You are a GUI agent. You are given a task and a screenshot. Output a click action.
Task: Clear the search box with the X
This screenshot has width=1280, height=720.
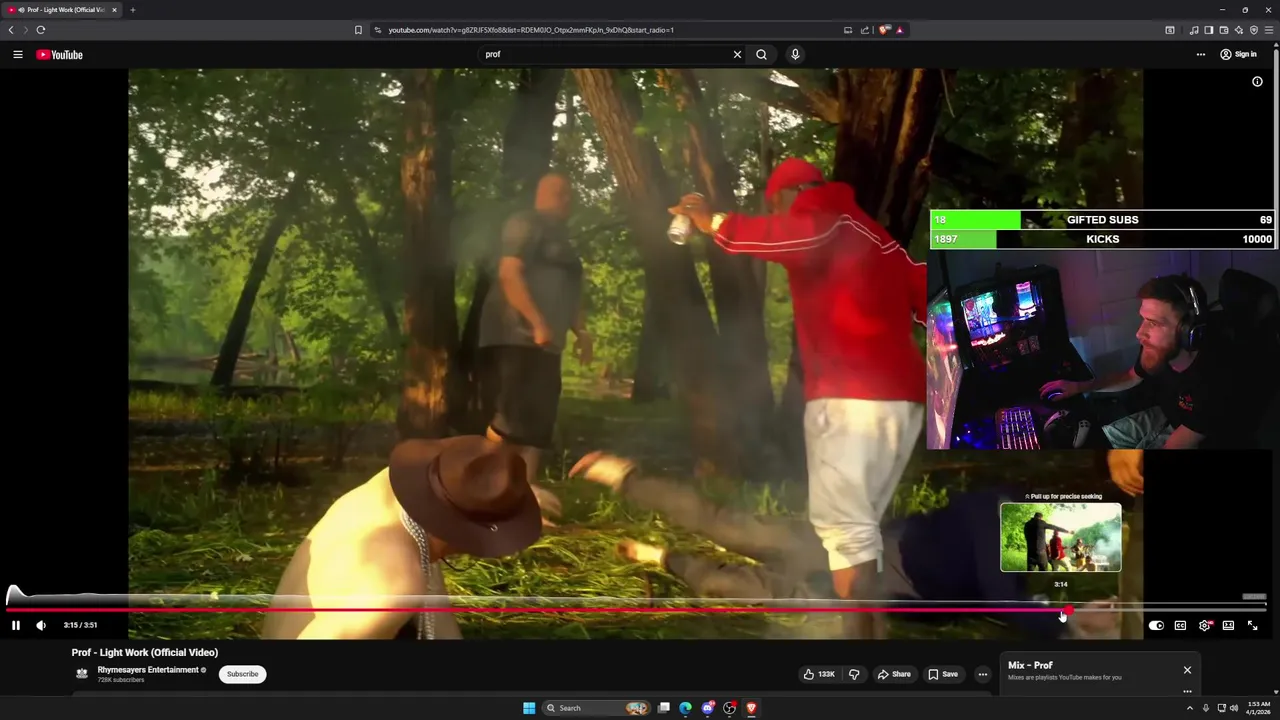tap(738, 55)
